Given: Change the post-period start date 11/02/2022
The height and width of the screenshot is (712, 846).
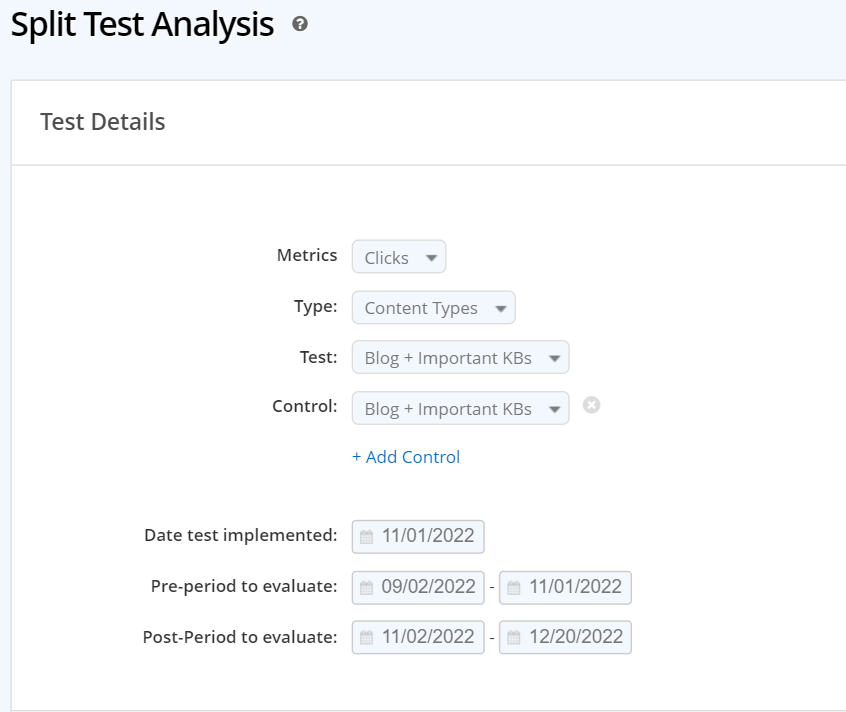Looking at the screenshot, I should (x=428, y=637).
